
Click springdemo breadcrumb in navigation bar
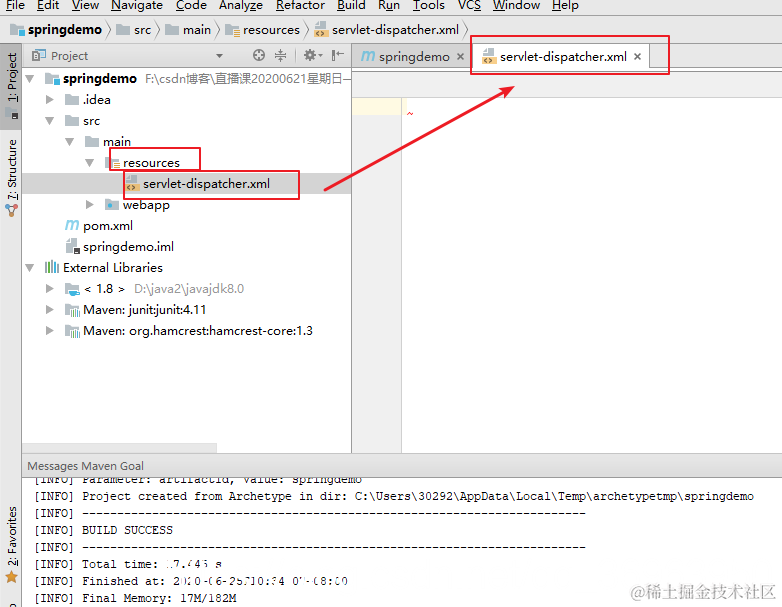click(56, 30)
